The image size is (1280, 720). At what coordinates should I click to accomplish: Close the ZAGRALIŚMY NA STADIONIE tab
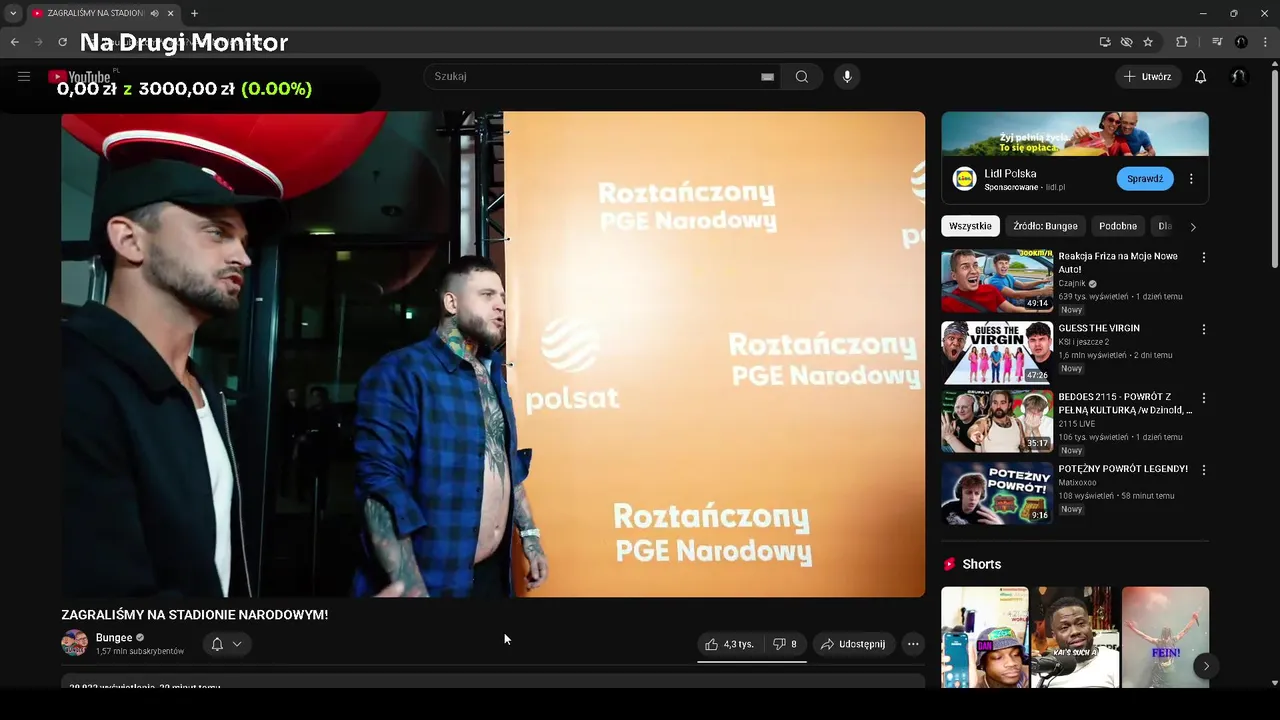(170, 13)
